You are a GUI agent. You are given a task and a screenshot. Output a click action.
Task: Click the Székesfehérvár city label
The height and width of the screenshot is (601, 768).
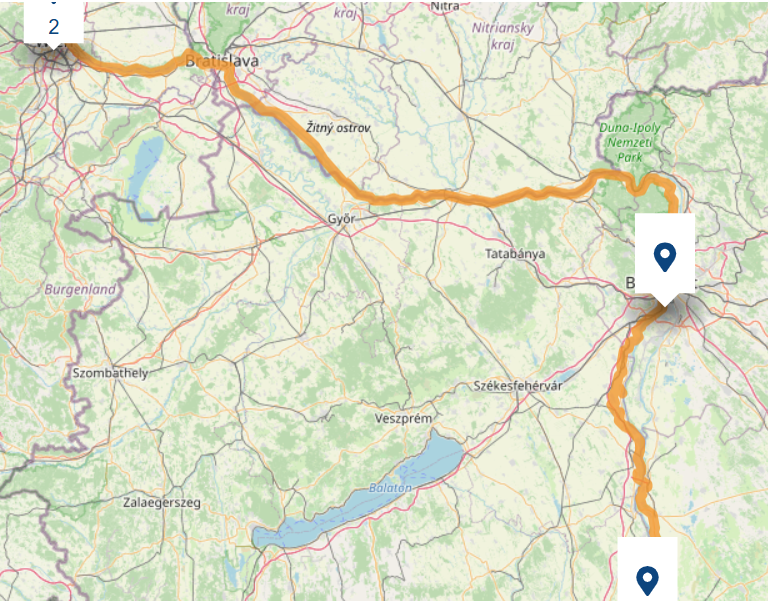click(518, 386)
